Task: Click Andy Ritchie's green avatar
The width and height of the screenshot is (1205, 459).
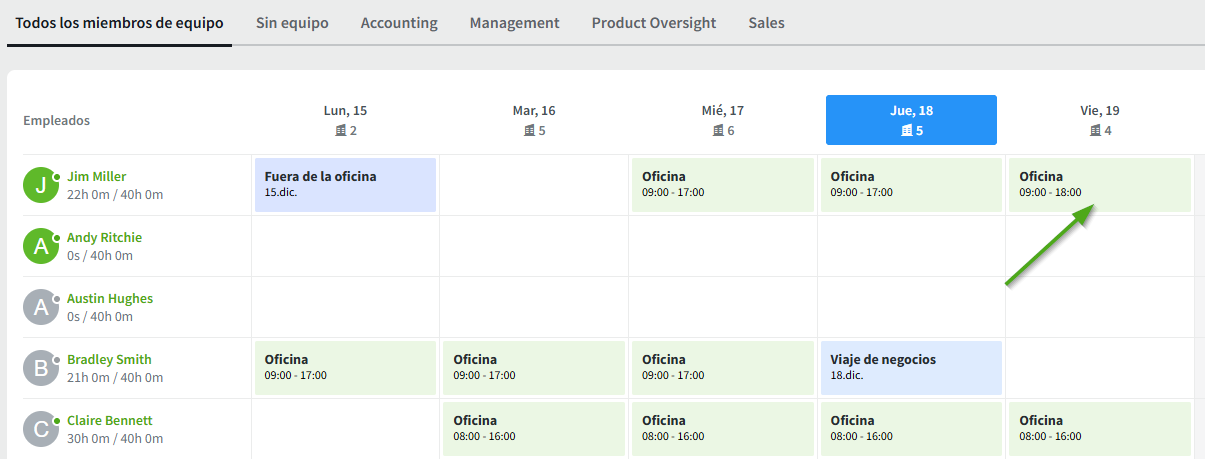Action: pos(41,247)
